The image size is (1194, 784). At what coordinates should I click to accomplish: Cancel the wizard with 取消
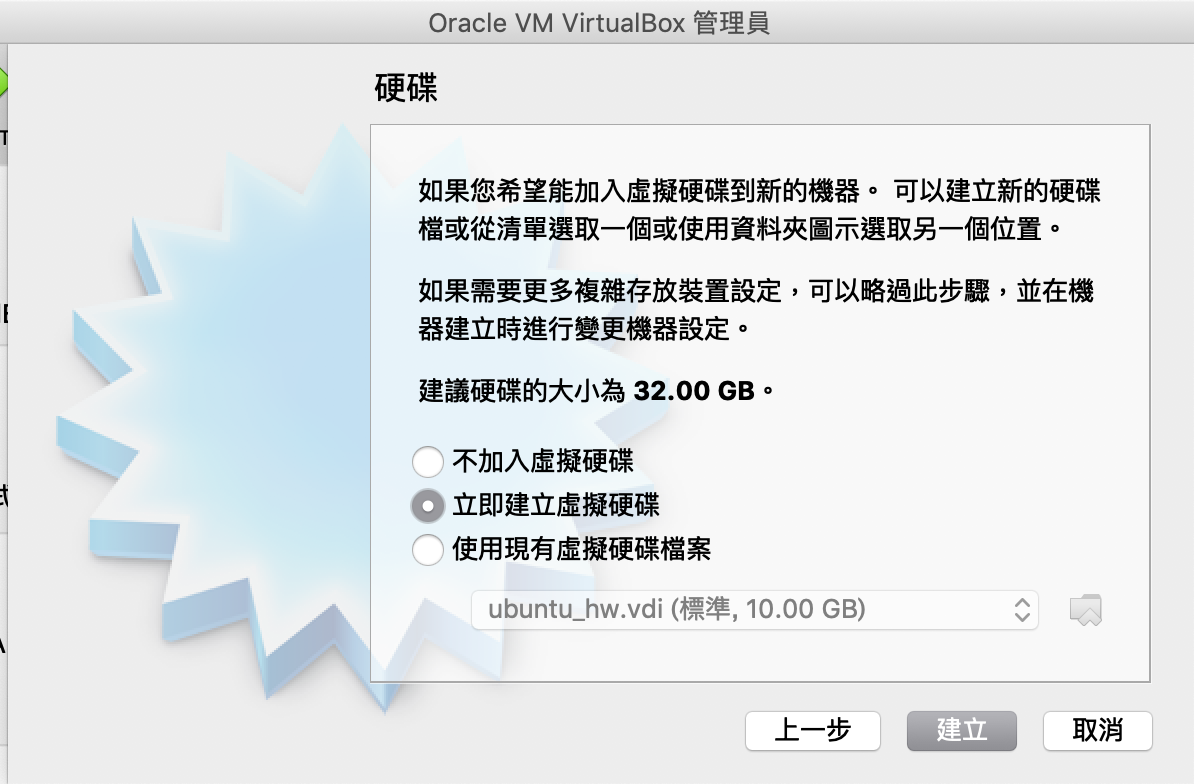coord(1097,731)
